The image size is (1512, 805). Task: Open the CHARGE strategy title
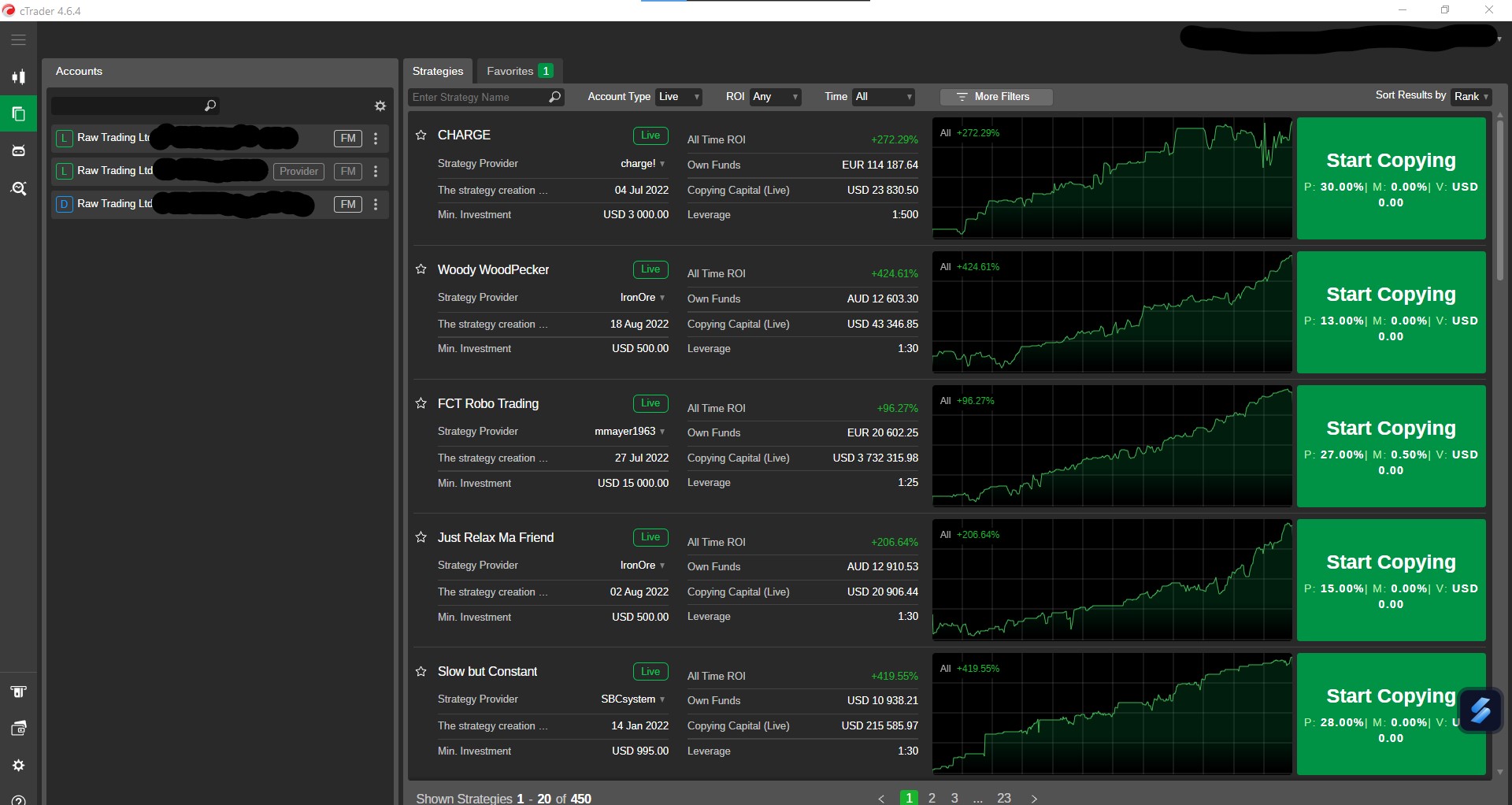click(464, 135)
